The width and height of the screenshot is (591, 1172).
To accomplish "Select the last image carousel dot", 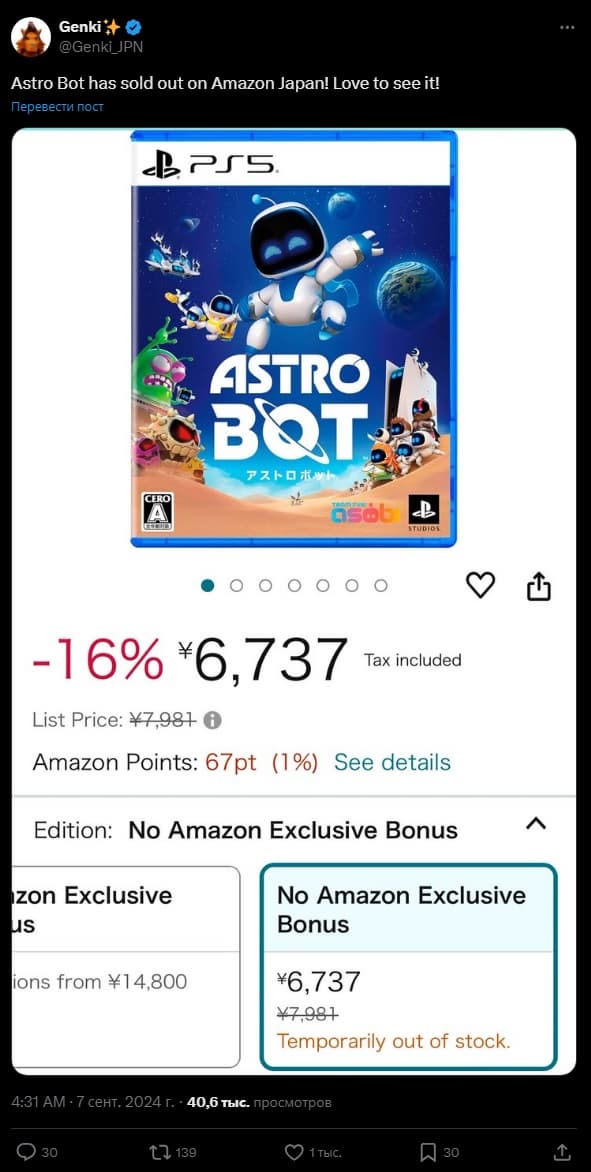I will point(381,585).
